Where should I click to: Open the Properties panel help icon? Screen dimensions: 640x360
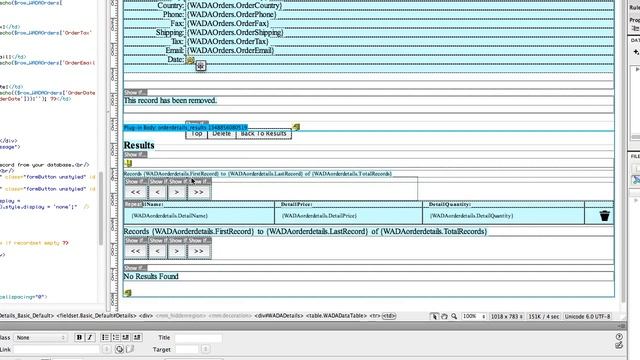click(x=619, y=337)
